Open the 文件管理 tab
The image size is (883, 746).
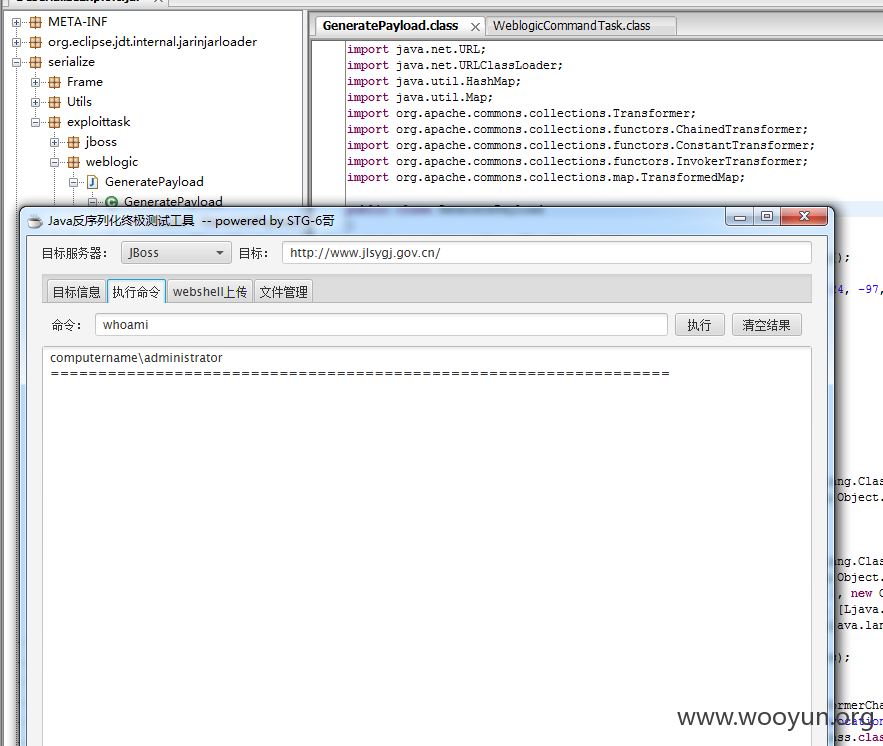click(283, 292)
